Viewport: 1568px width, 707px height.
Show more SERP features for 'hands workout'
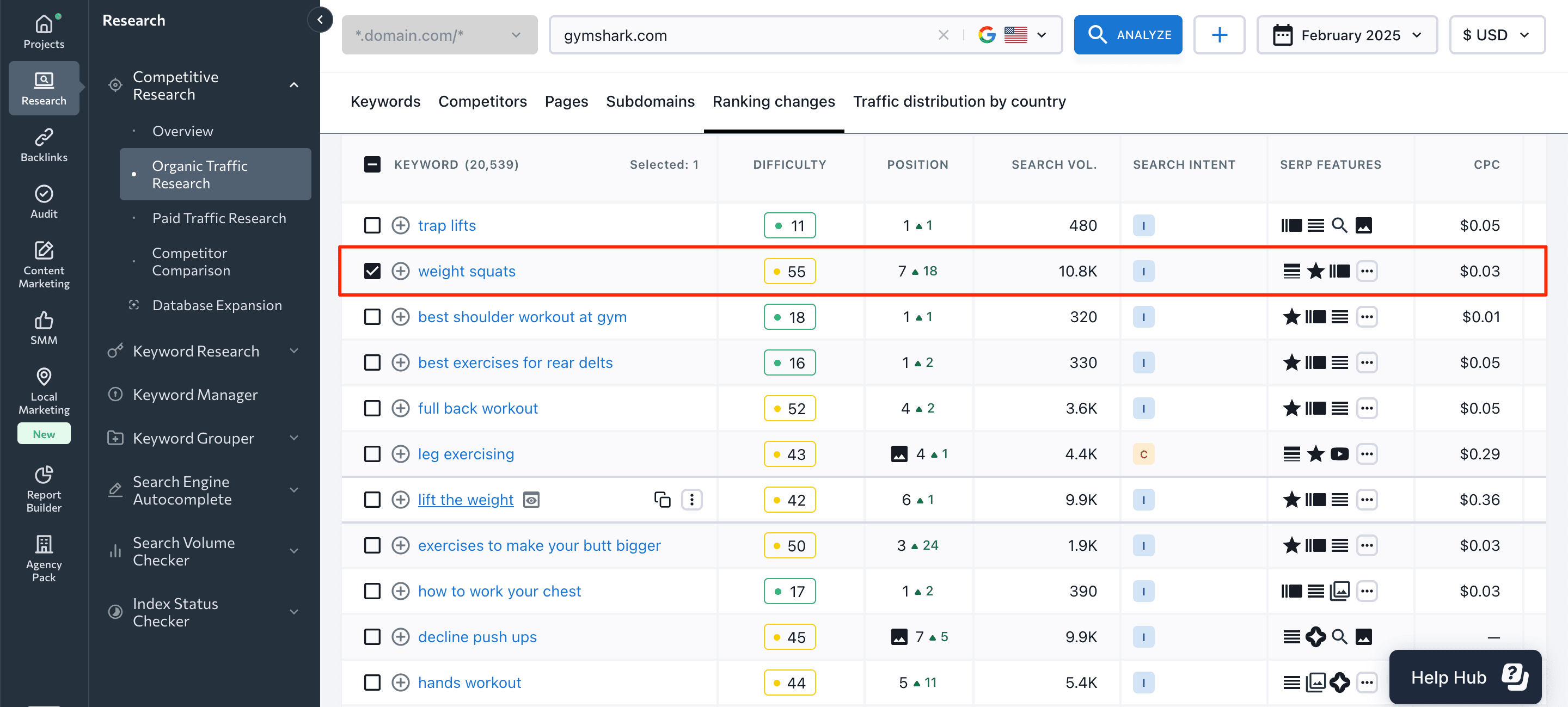1367,683
